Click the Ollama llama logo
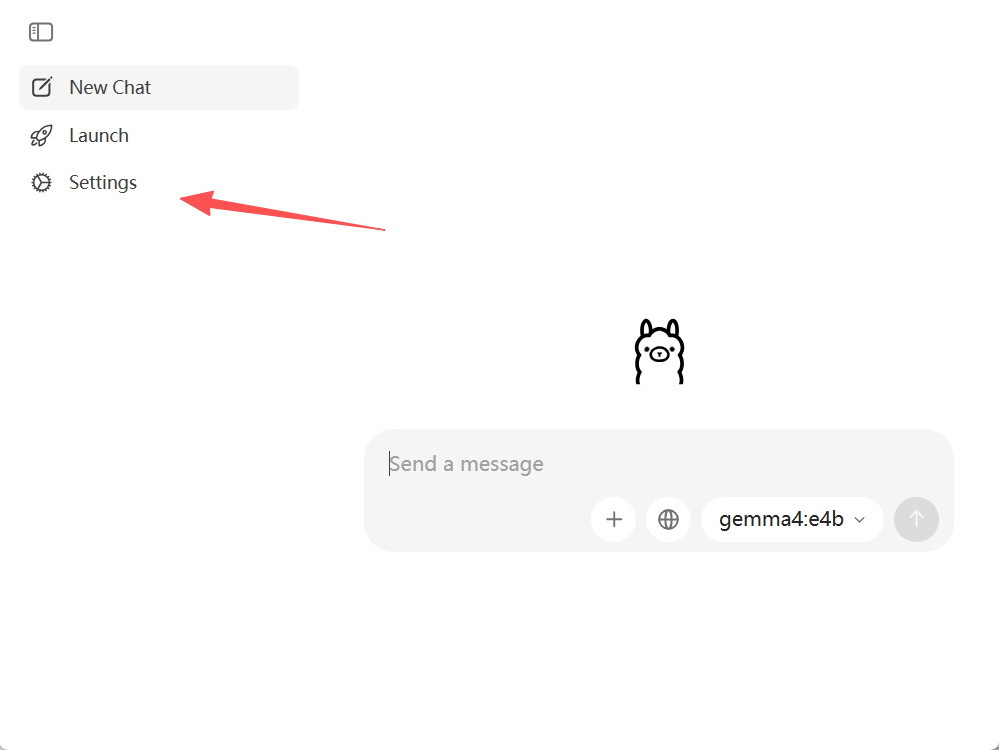The width and height of the screenshot is (999, 750). coord(659,351)
